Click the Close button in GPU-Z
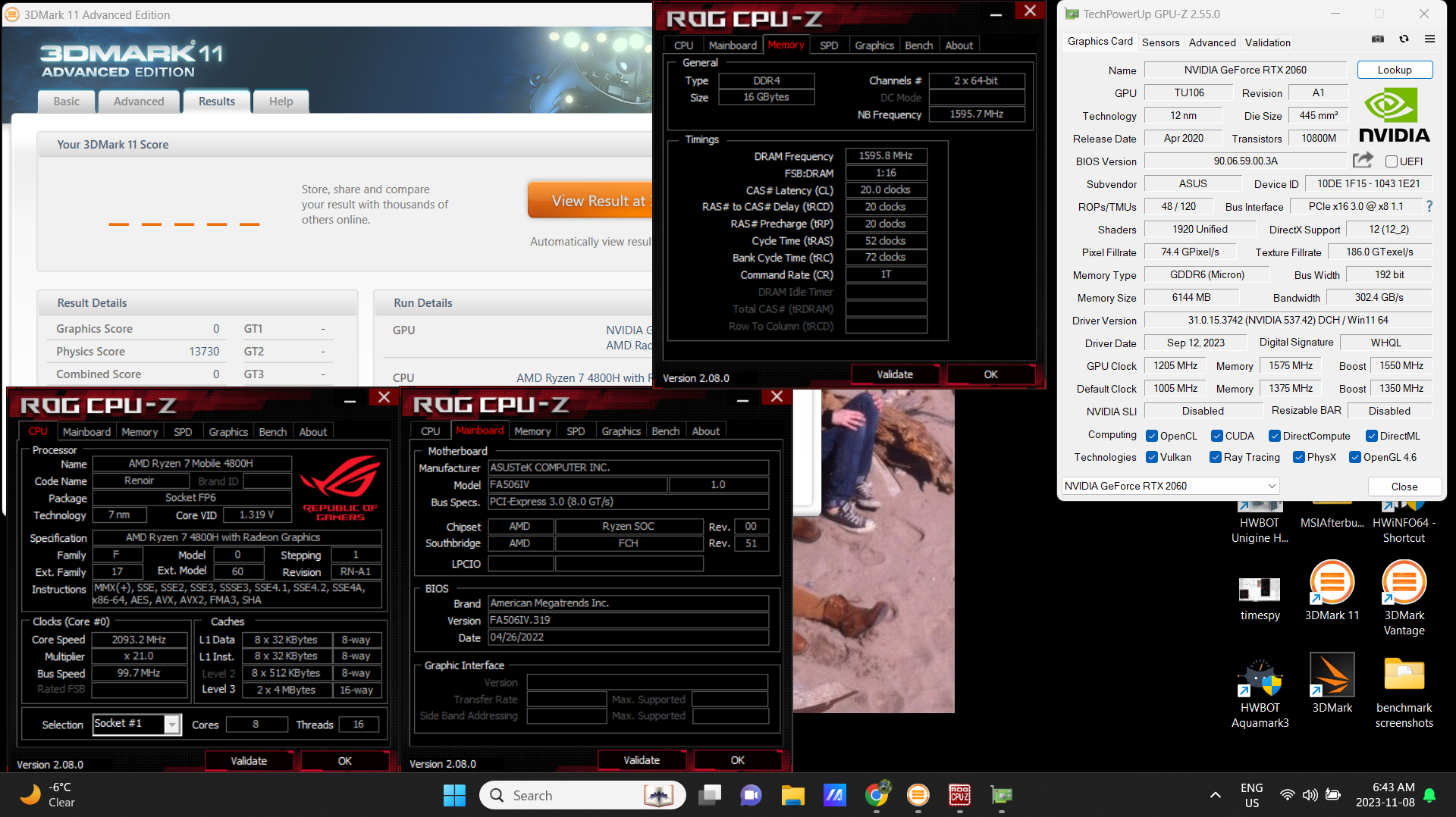The image size is (1456, 817). point(1404,487)
